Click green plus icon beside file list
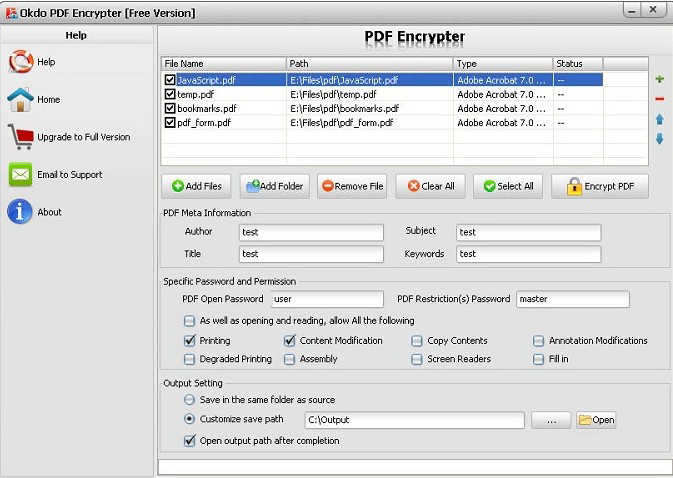The image size is (673, 478). [660, 79]
